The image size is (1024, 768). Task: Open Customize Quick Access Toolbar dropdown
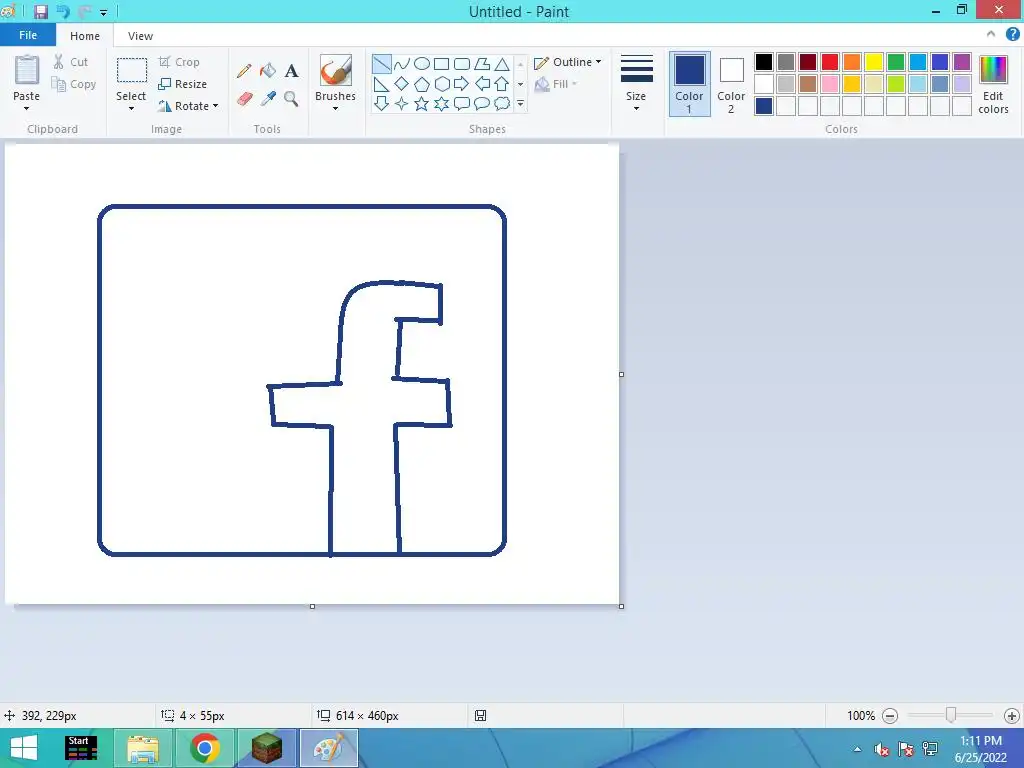pos(103,12)
